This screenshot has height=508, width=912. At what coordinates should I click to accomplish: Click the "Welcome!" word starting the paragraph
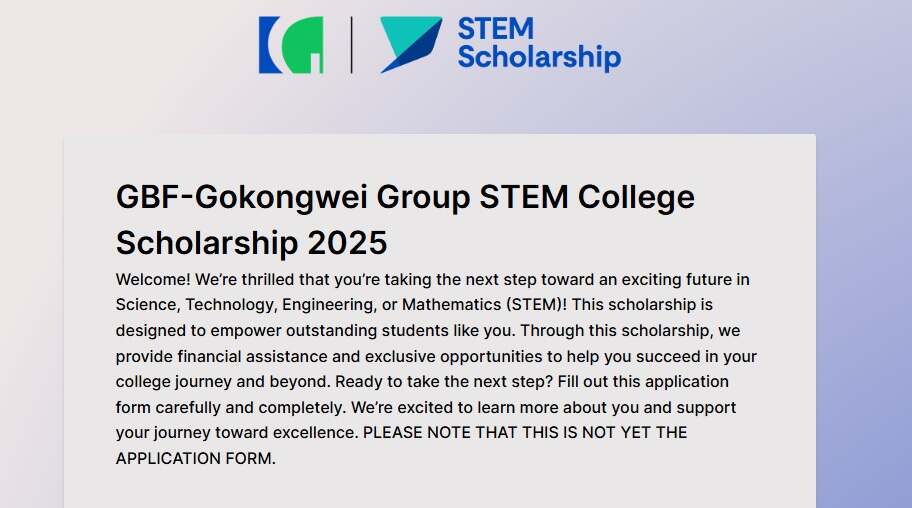[153, 279]
